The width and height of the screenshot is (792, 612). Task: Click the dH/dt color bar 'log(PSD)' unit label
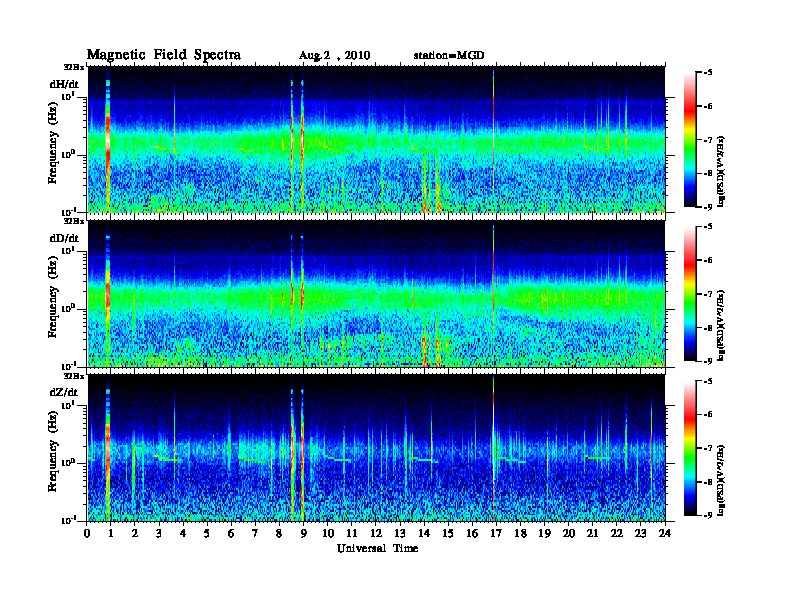720,171
